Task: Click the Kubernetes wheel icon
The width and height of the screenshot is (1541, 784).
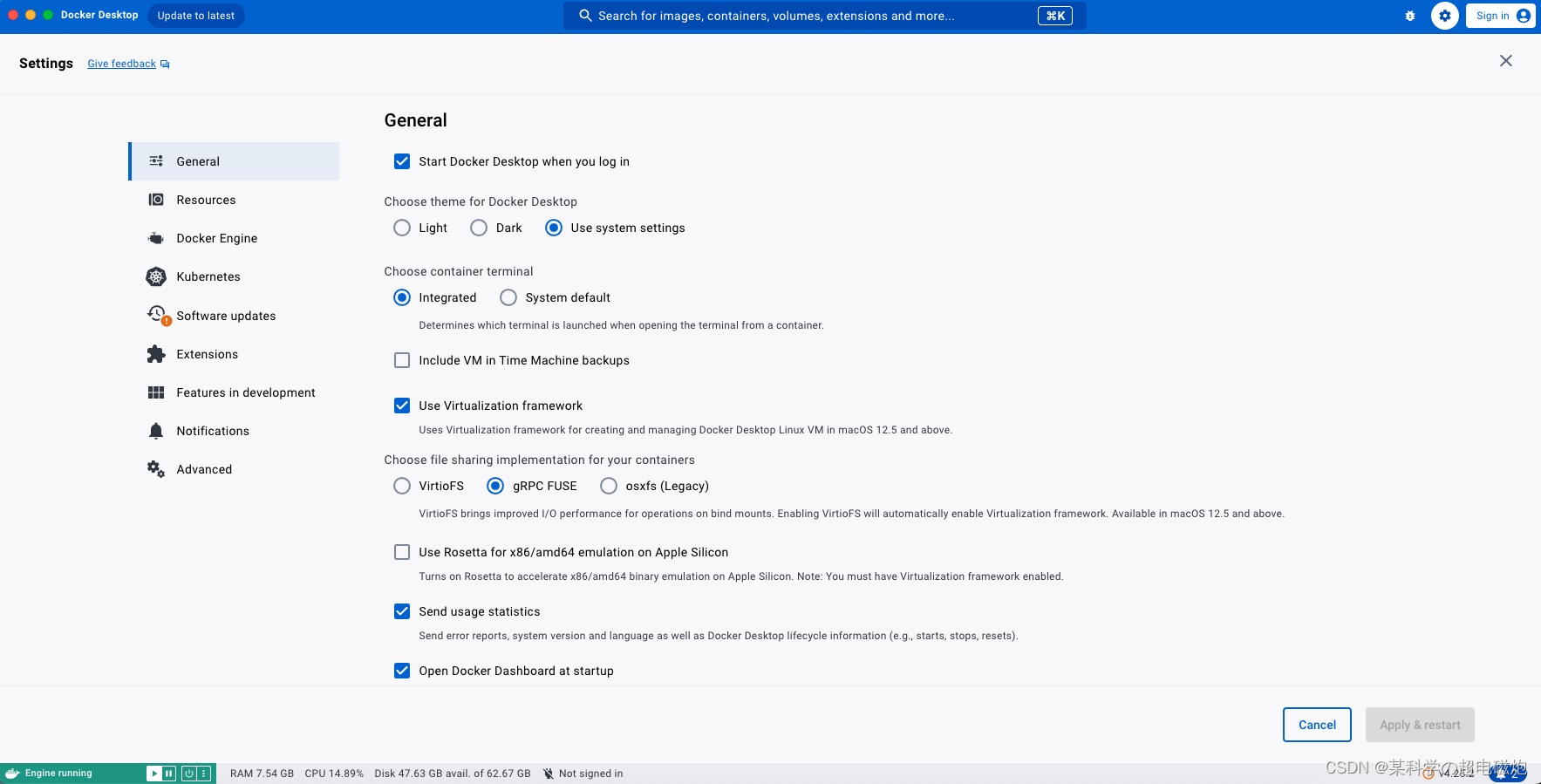Action: click(156, 276)
